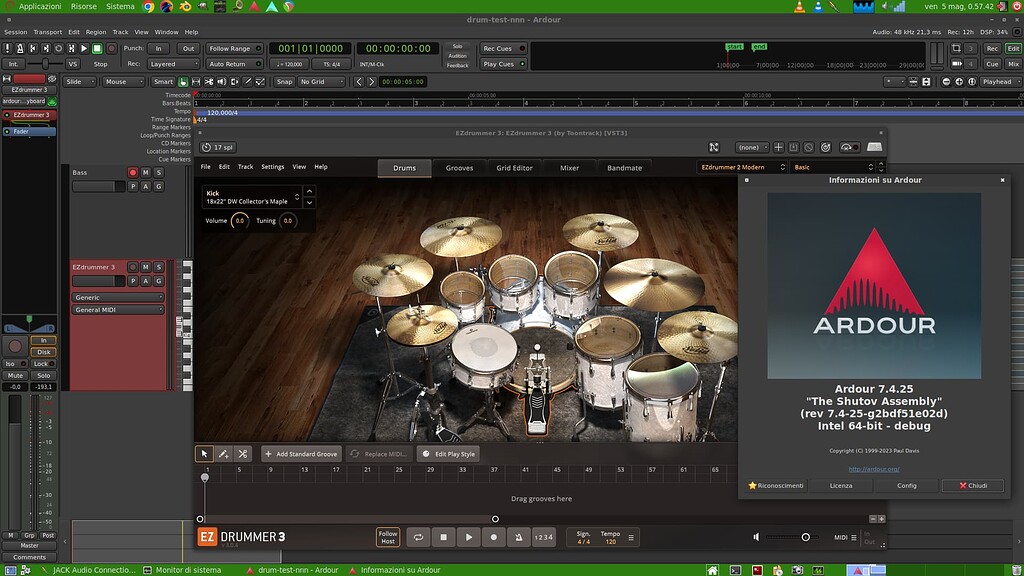
Task: Open the Mouse edit point dropdown
Action: pyautogui.click(x=123, y=82)
